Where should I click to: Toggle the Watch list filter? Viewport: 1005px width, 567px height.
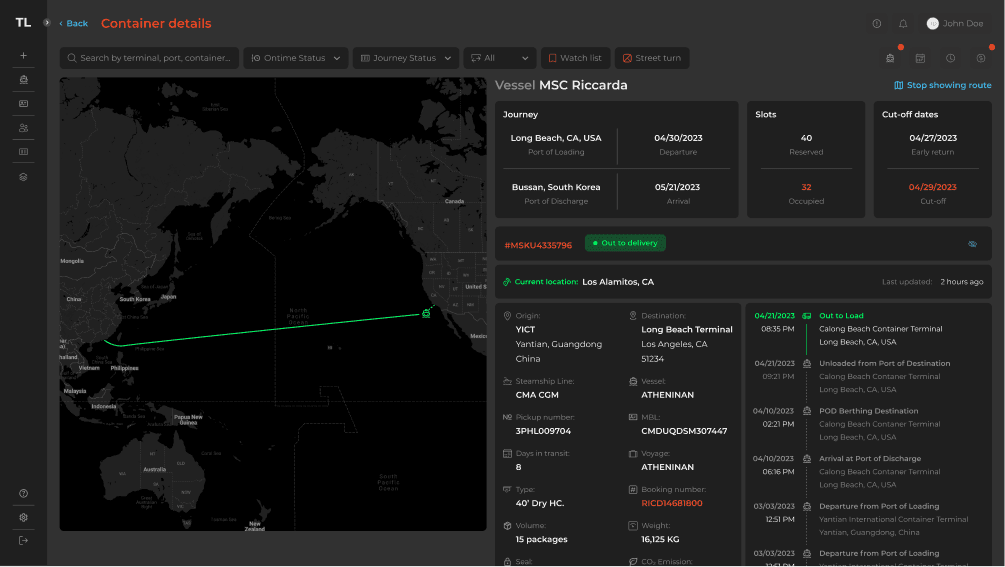(x=575, y=58)
